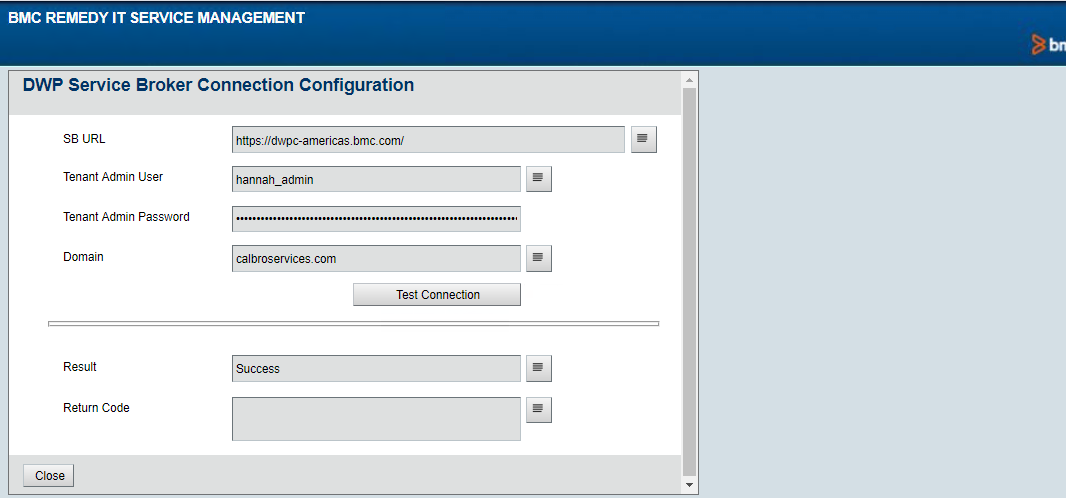The height and width of the screenshot is (498, 1066).
Task: Click the BMC logo in header
Action: [1047, 45]
